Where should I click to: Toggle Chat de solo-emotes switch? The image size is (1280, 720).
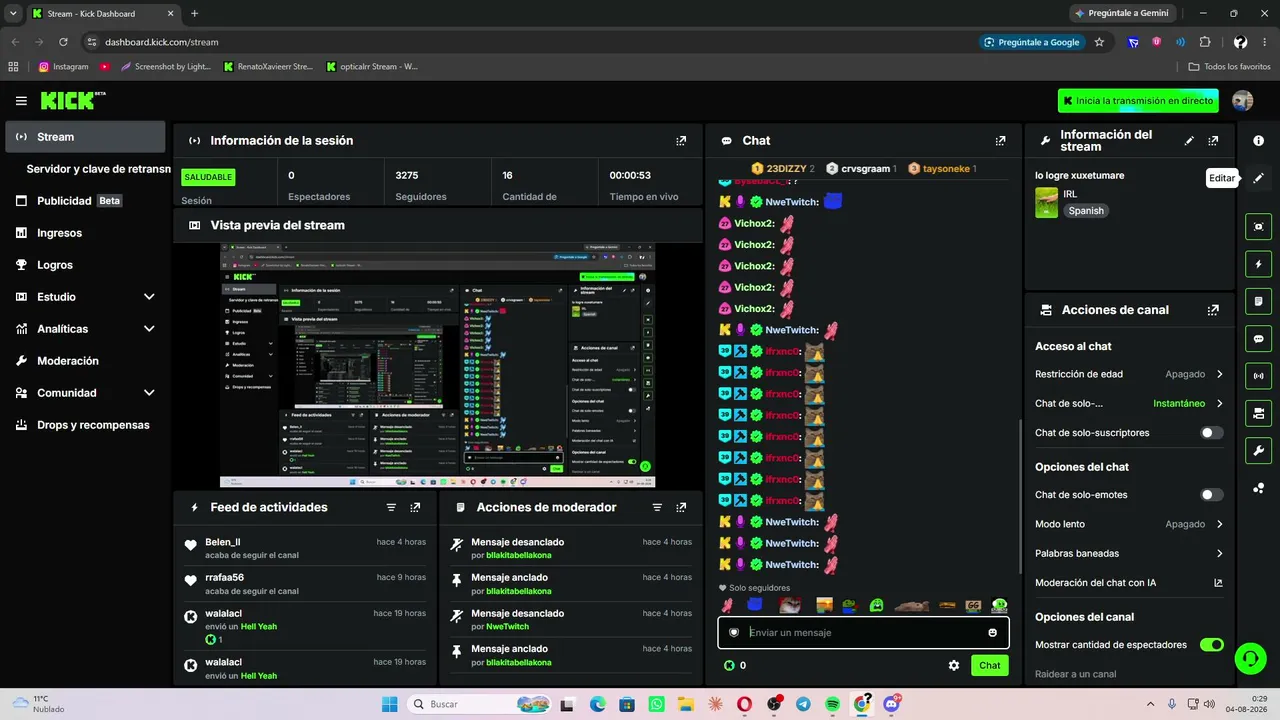pyautogui.click(x=1211, y=495)
